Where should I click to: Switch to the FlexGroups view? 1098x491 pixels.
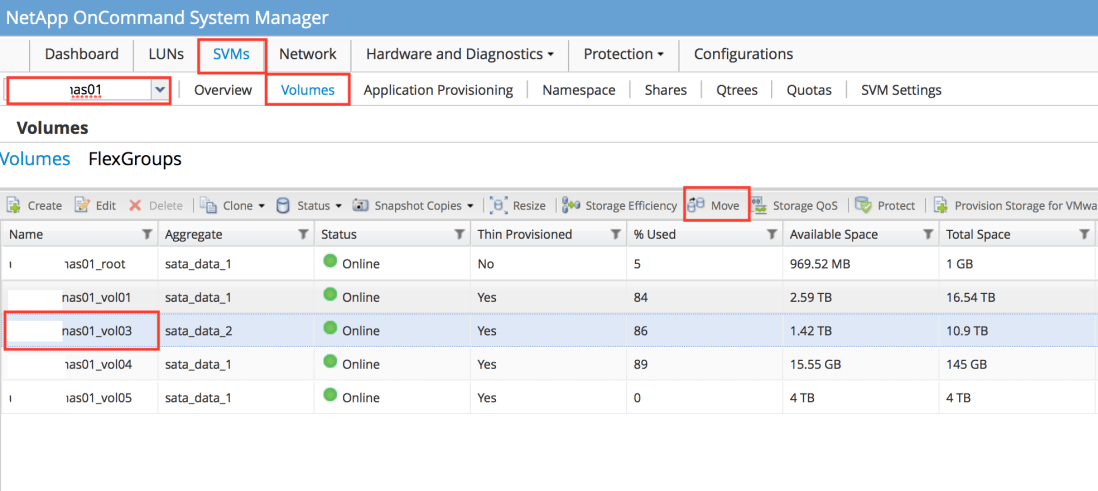[135, 159]
